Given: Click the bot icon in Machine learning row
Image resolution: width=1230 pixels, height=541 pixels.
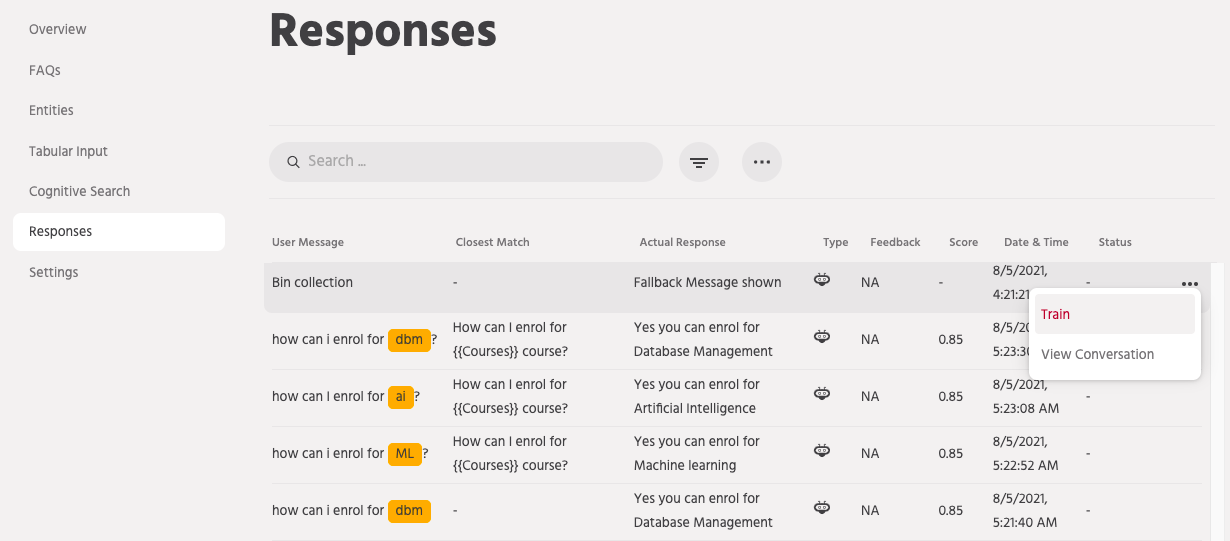Looking at the screenshot, I should [x=822, y=452].
